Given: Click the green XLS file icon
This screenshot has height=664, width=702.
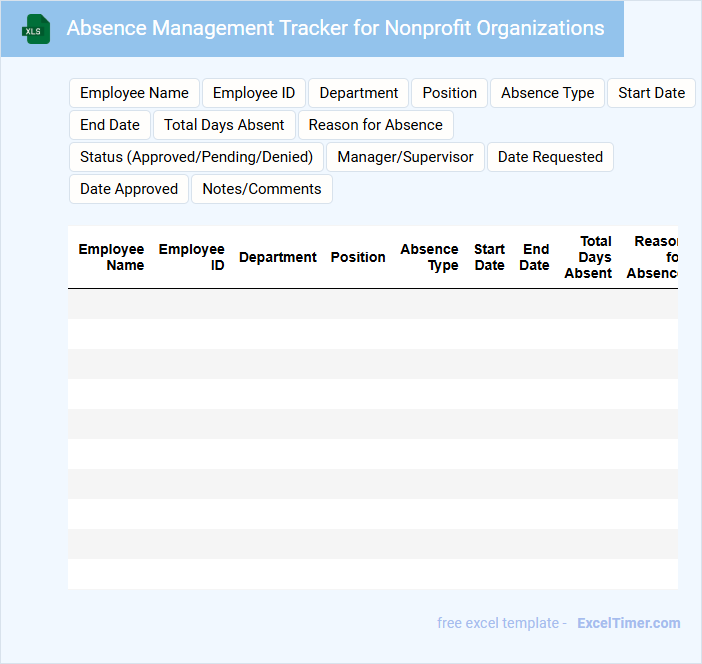Looking at the screenshot, I should pos(36,29).
